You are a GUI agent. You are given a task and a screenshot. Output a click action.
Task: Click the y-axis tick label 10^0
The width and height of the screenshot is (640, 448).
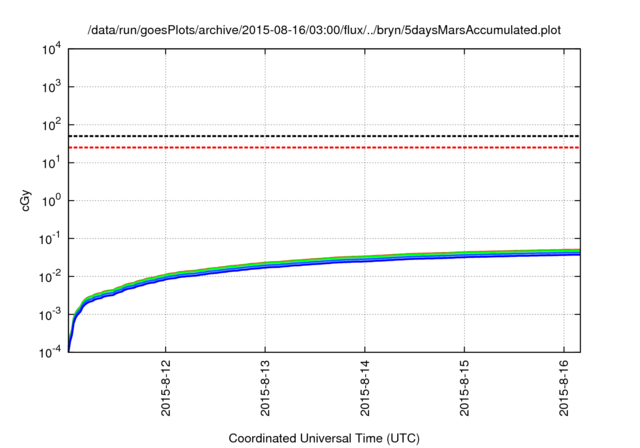coord(51,200)
